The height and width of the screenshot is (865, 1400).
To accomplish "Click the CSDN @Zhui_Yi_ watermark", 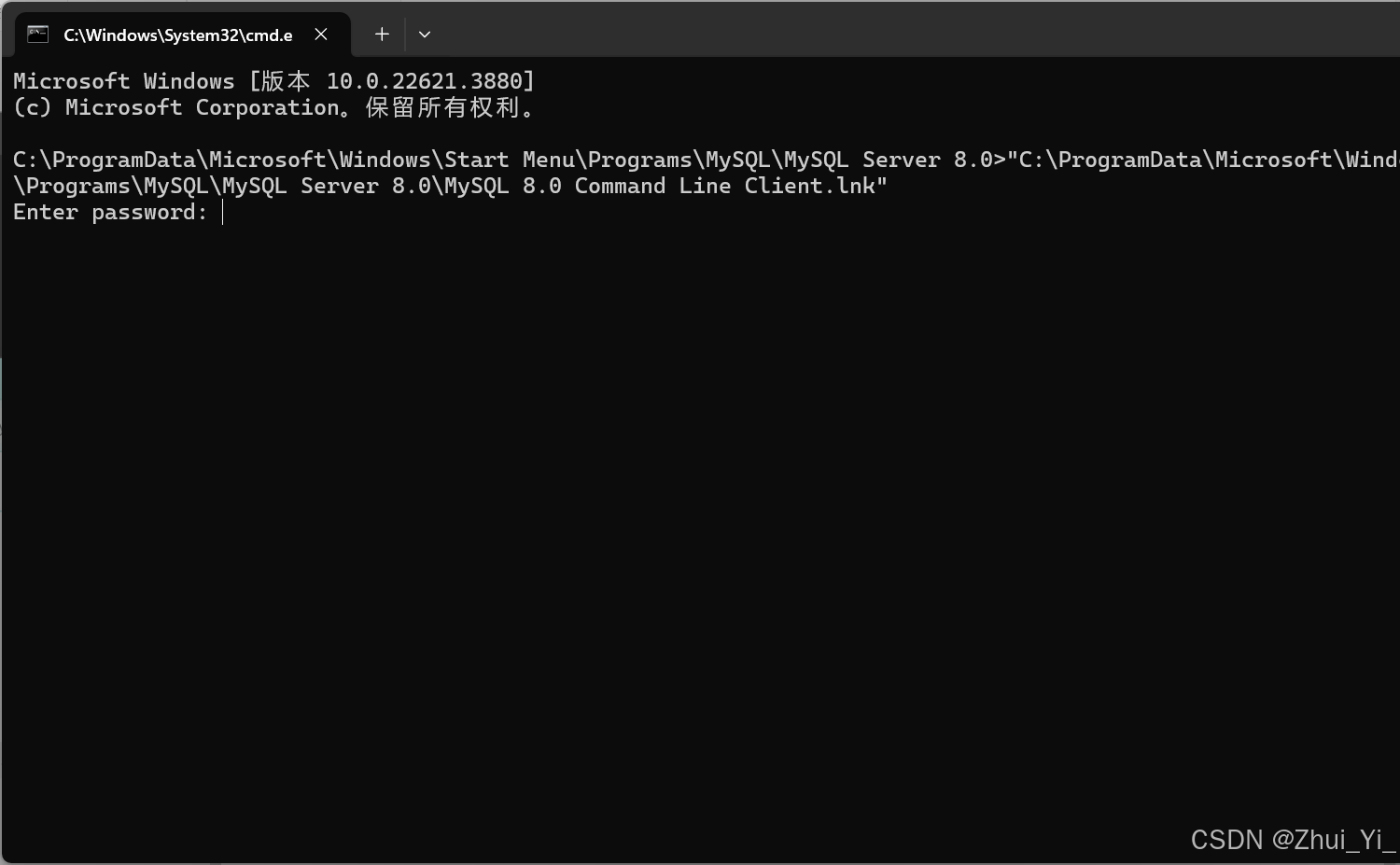I will pyautogui.click(x=1293, y=840).
